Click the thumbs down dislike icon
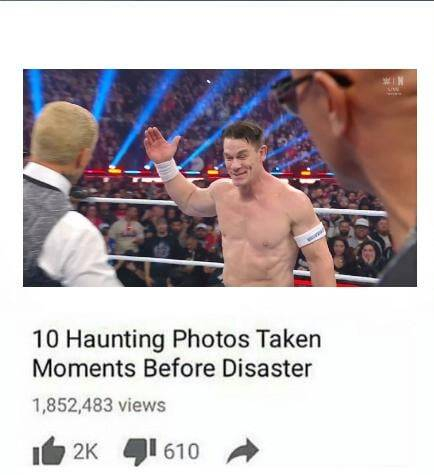 coord(140,452)
